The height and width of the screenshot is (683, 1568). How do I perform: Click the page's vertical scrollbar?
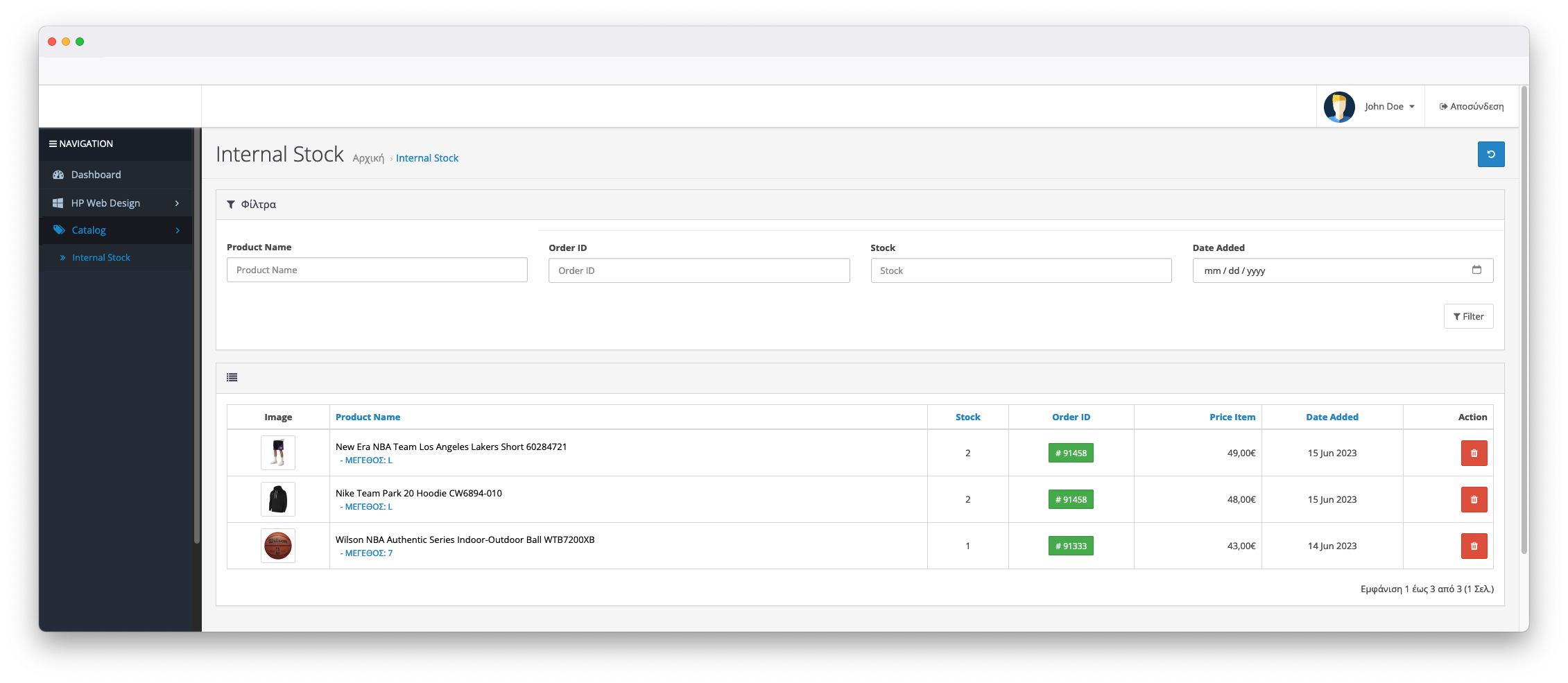click(x=1524, y=319)
